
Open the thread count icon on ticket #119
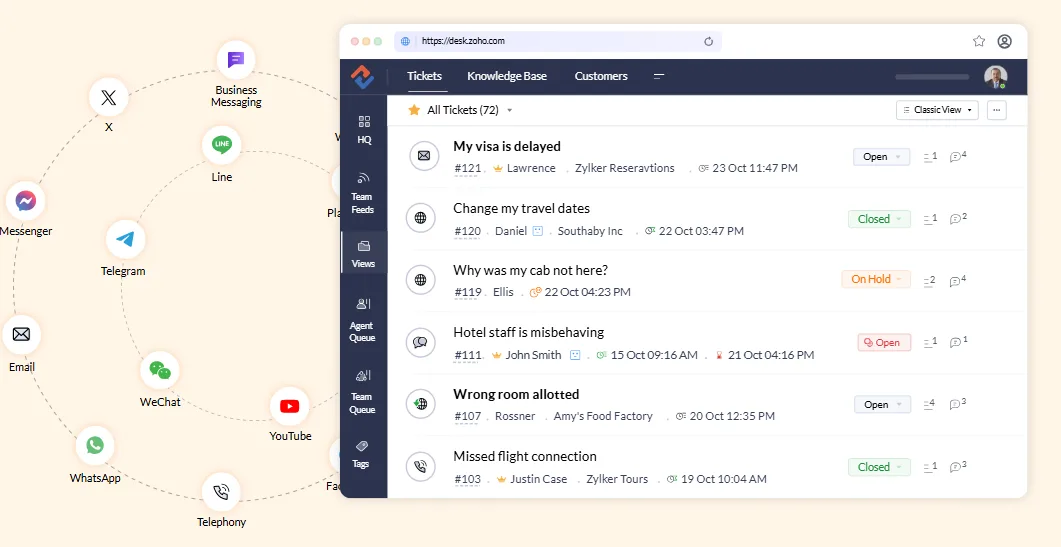pyautogui.click(x=930, y=281)
